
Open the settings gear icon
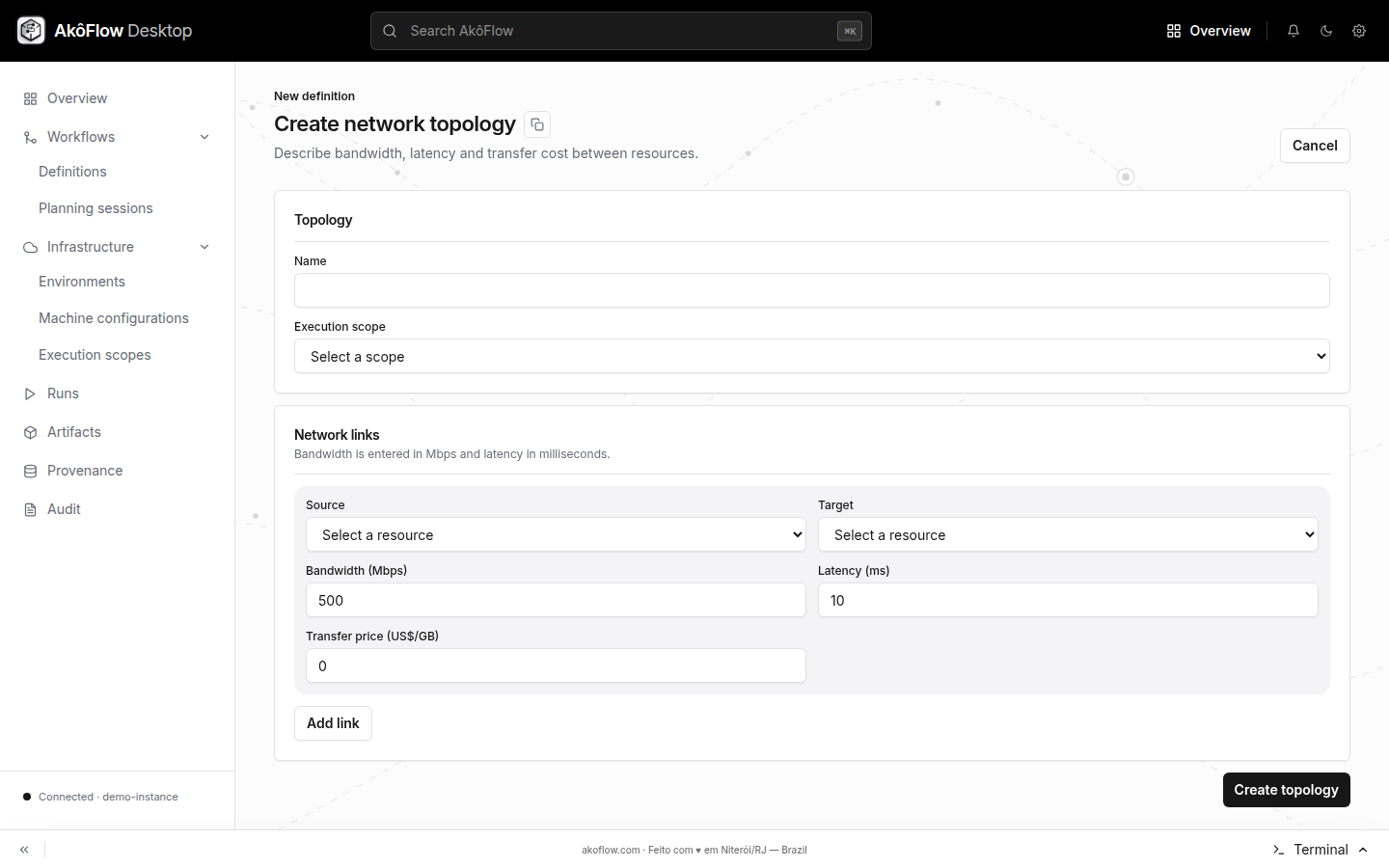pos(1359,31)
